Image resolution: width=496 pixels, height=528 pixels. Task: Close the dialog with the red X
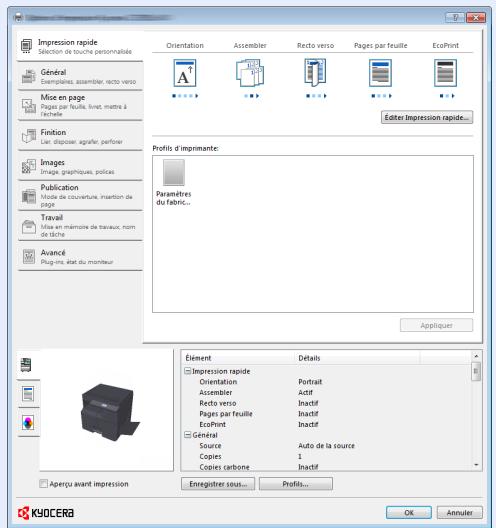(476, 18)
